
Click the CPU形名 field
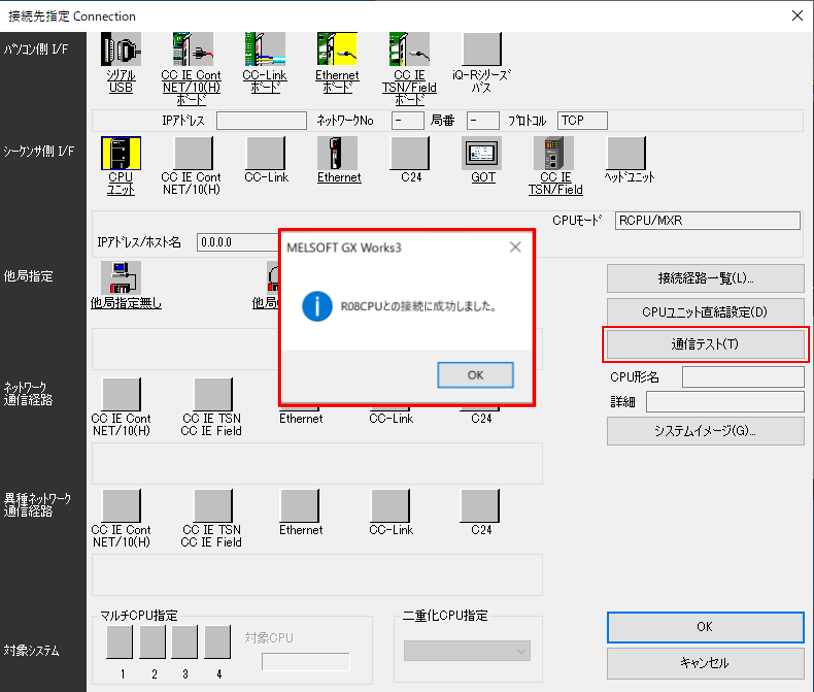click(742, 377)
